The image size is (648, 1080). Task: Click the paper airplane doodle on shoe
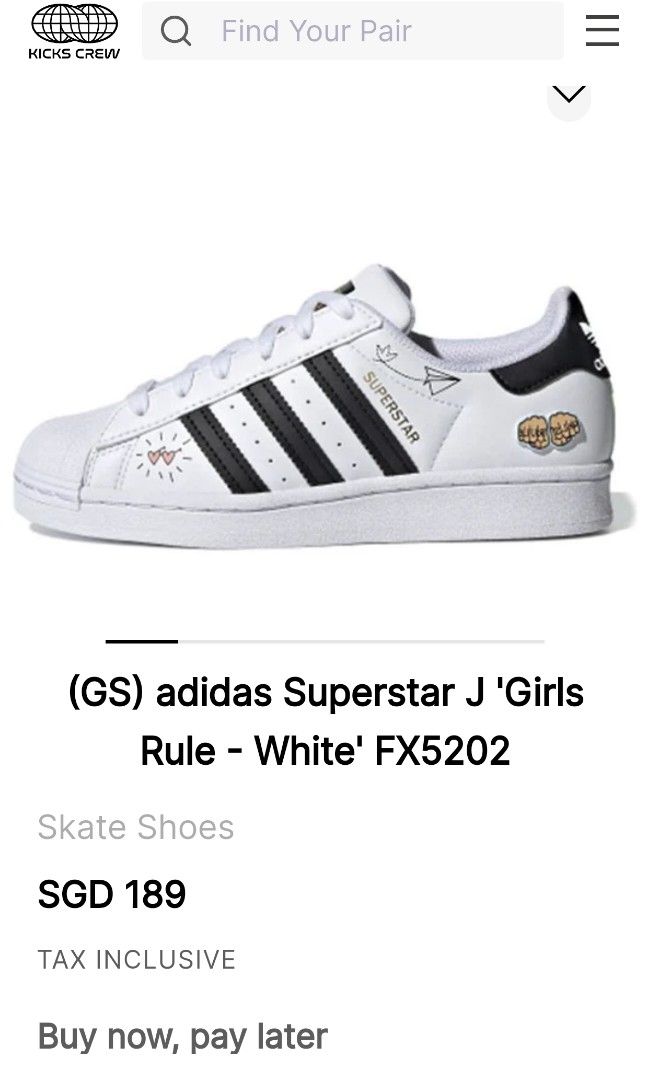click(440, 380)
